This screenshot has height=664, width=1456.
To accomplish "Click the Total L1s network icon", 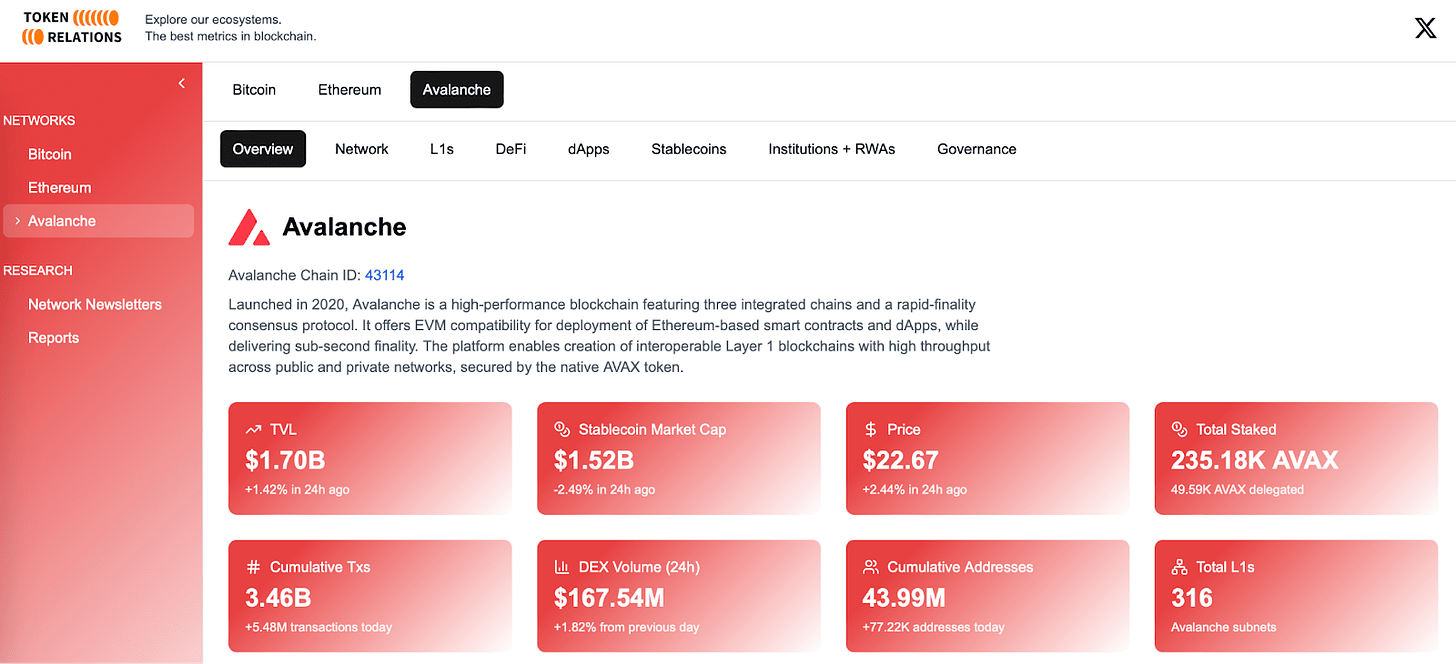I will point(1179,567).
